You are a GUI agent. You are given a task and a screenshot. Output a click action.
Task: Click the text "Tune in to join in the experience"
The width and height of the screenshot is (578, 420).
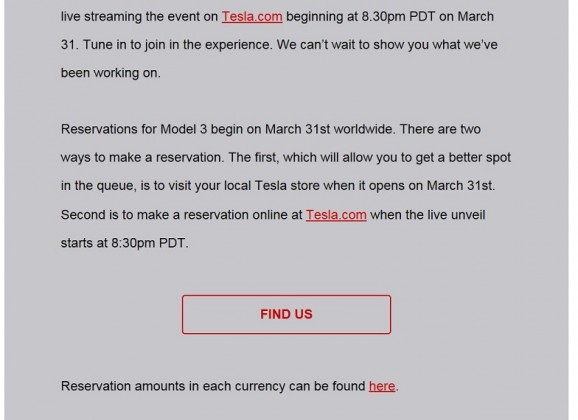178,45
